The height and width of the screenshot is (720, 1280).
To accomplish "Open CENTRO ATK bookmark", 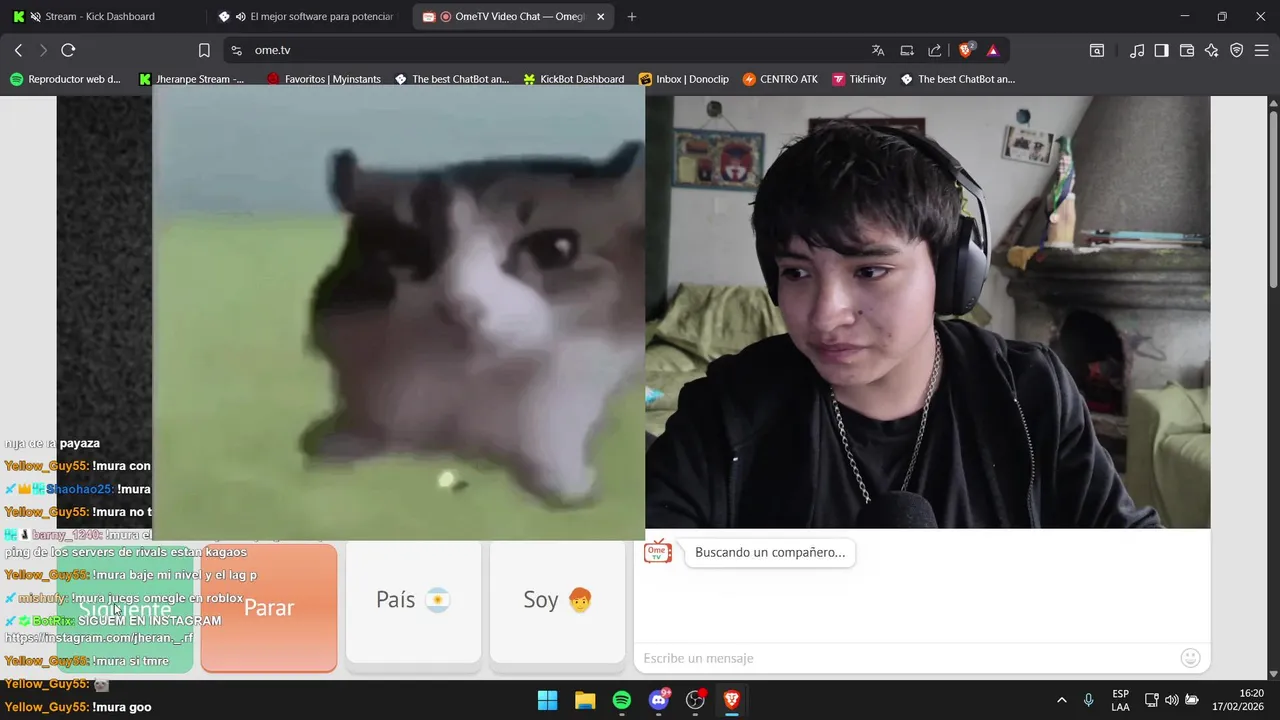I will click(781, 79).
